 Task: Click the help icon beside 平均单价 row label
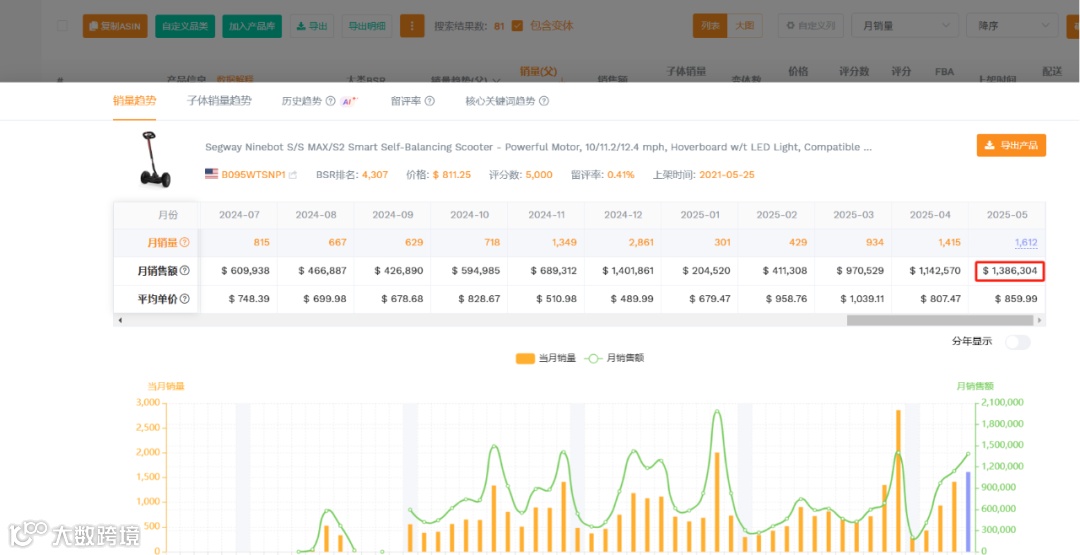185,299
